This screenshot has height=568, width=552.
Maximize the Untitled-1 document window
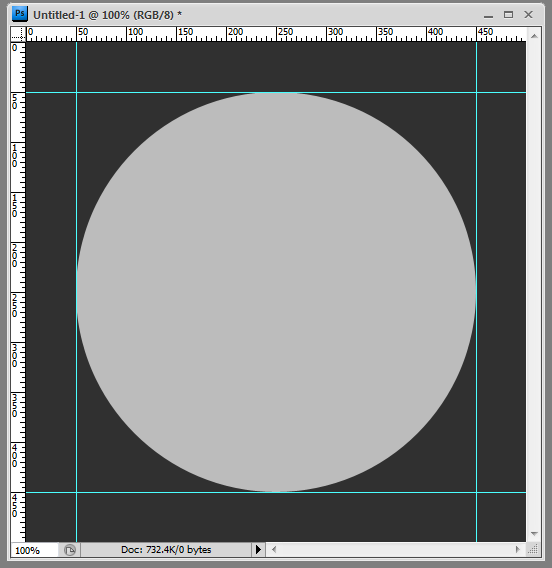coord(508,15)
